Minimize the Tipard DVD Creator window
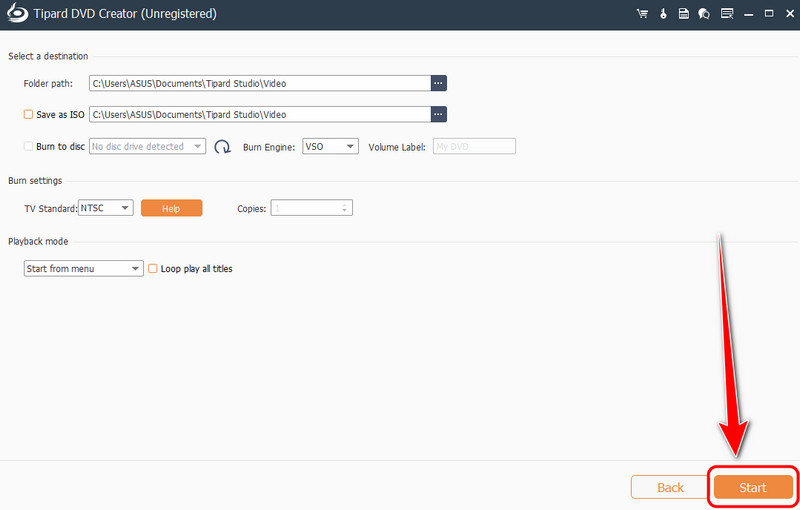The height and width of the screenshot is (510, 800). (748, 14)
